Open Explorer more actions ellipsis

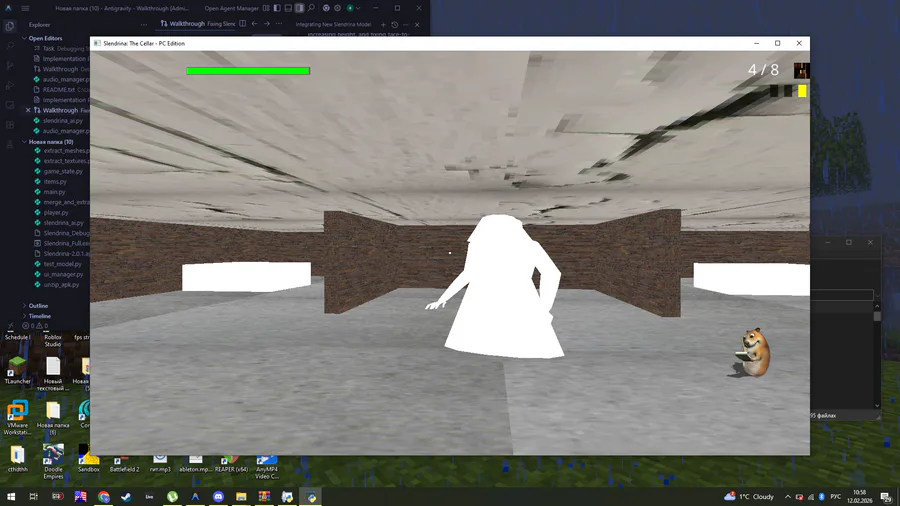144,25
